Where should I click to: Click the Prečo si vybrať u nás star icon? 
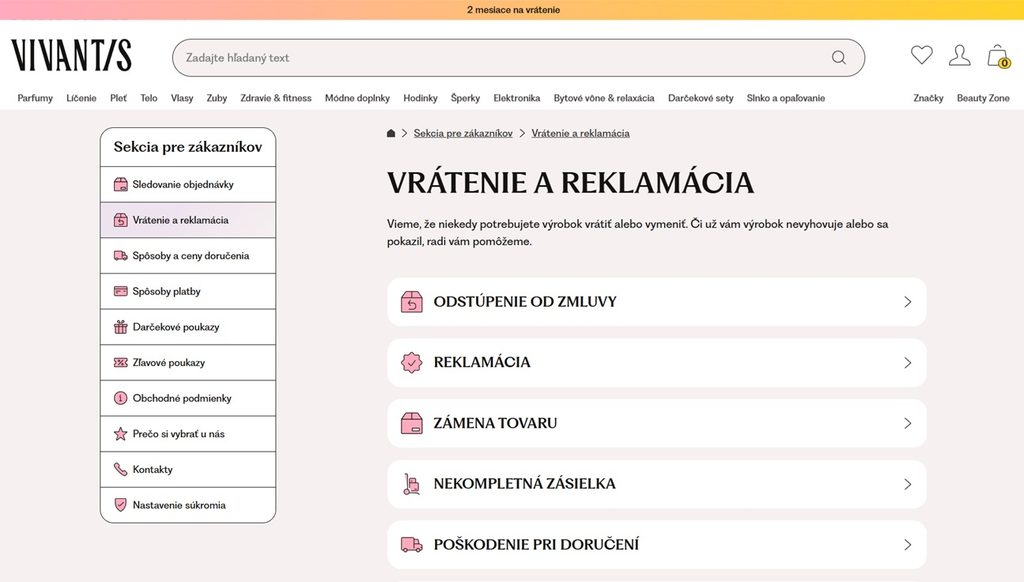121,434
